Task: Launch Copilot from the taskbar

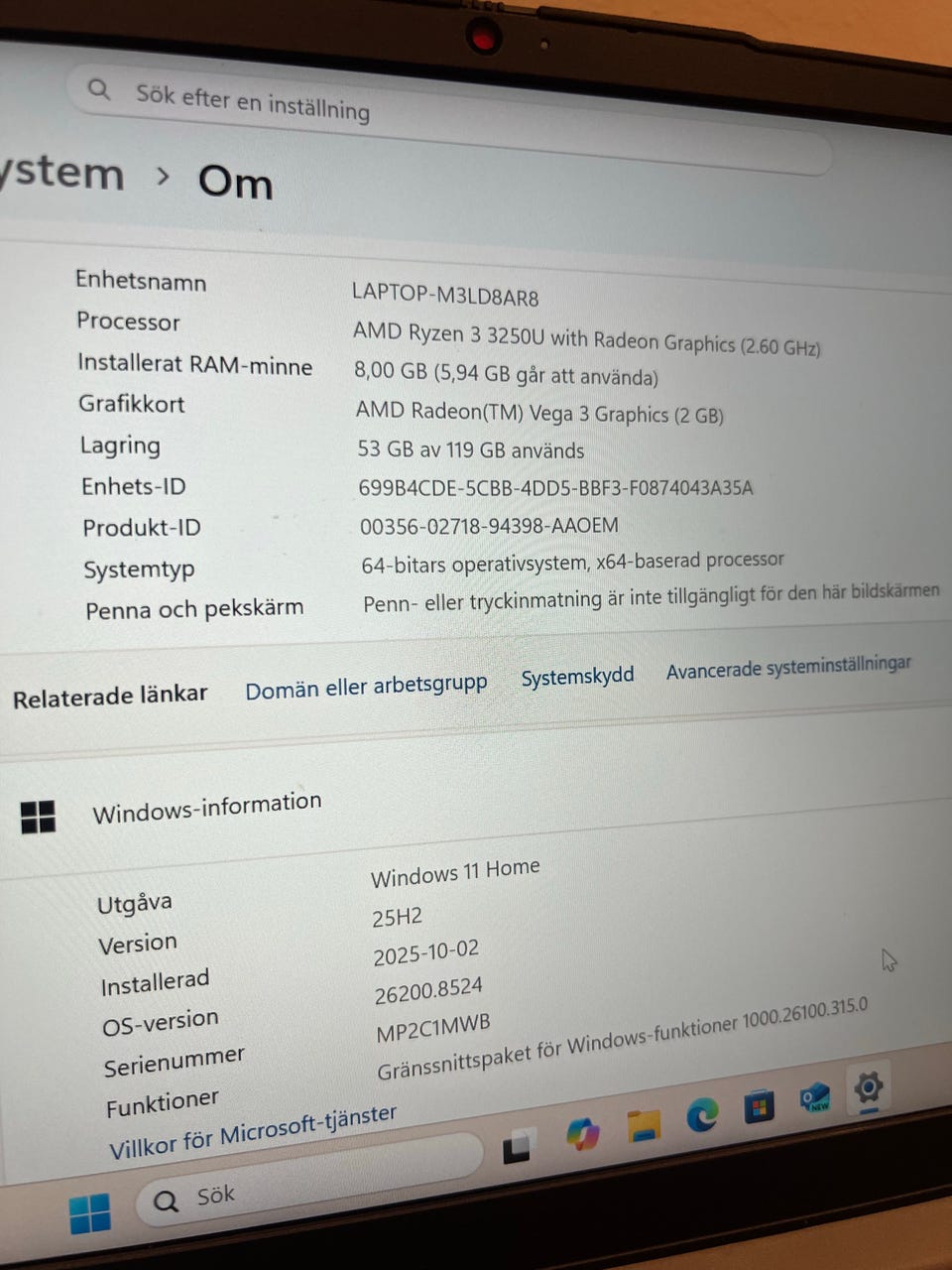Action: 583,1133
